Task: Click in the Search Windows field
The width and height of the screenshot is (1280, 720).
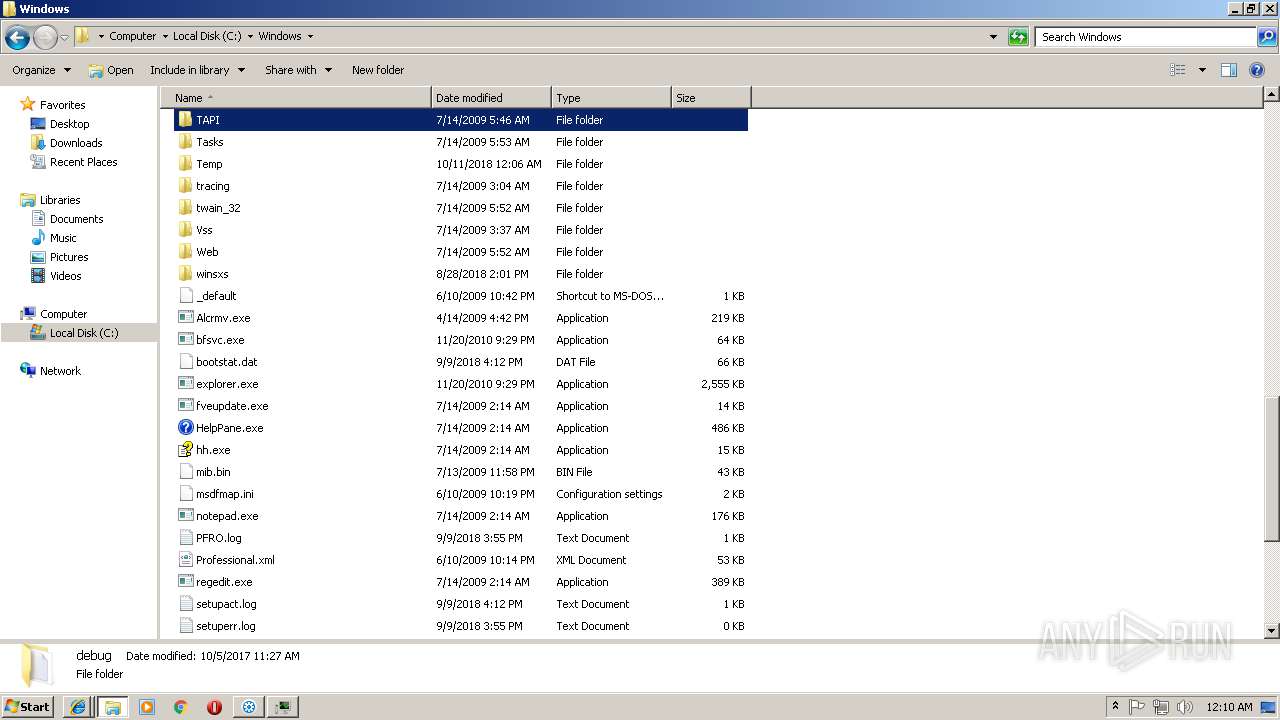Action: [x=1146, y=37]
